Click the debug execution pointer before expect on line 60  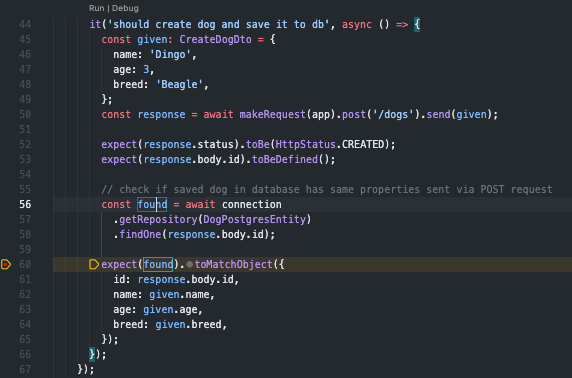tap(94, 264)
